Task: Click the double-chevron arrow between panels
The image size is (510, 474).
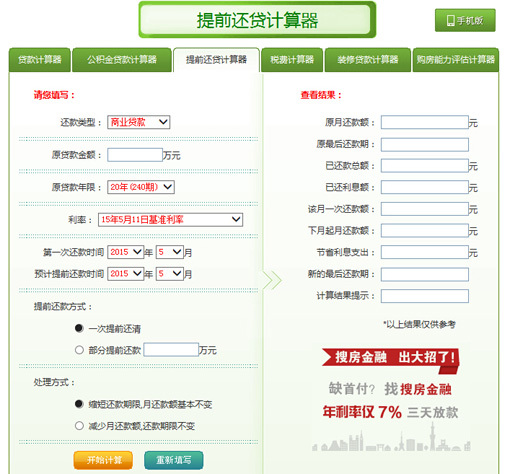Action: [272, 280]
